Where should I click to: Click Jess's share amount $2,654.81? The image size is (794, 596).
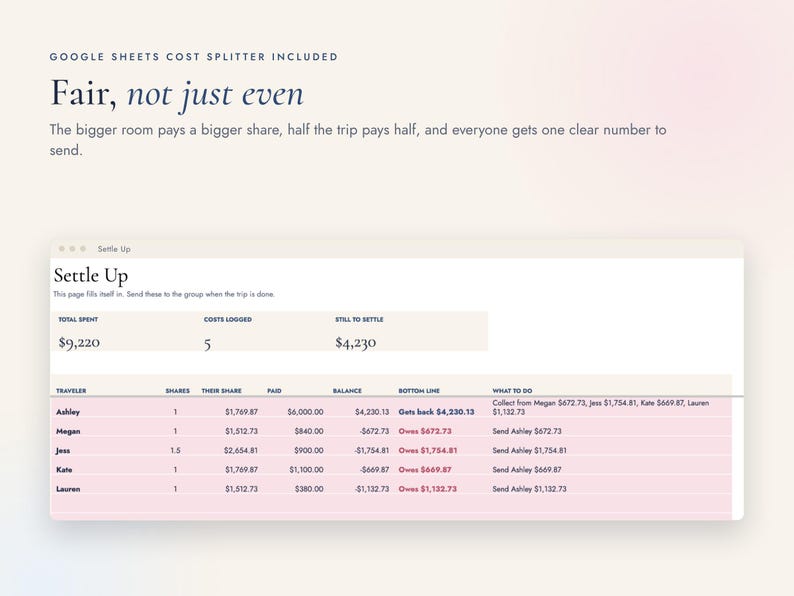(241, 451)
